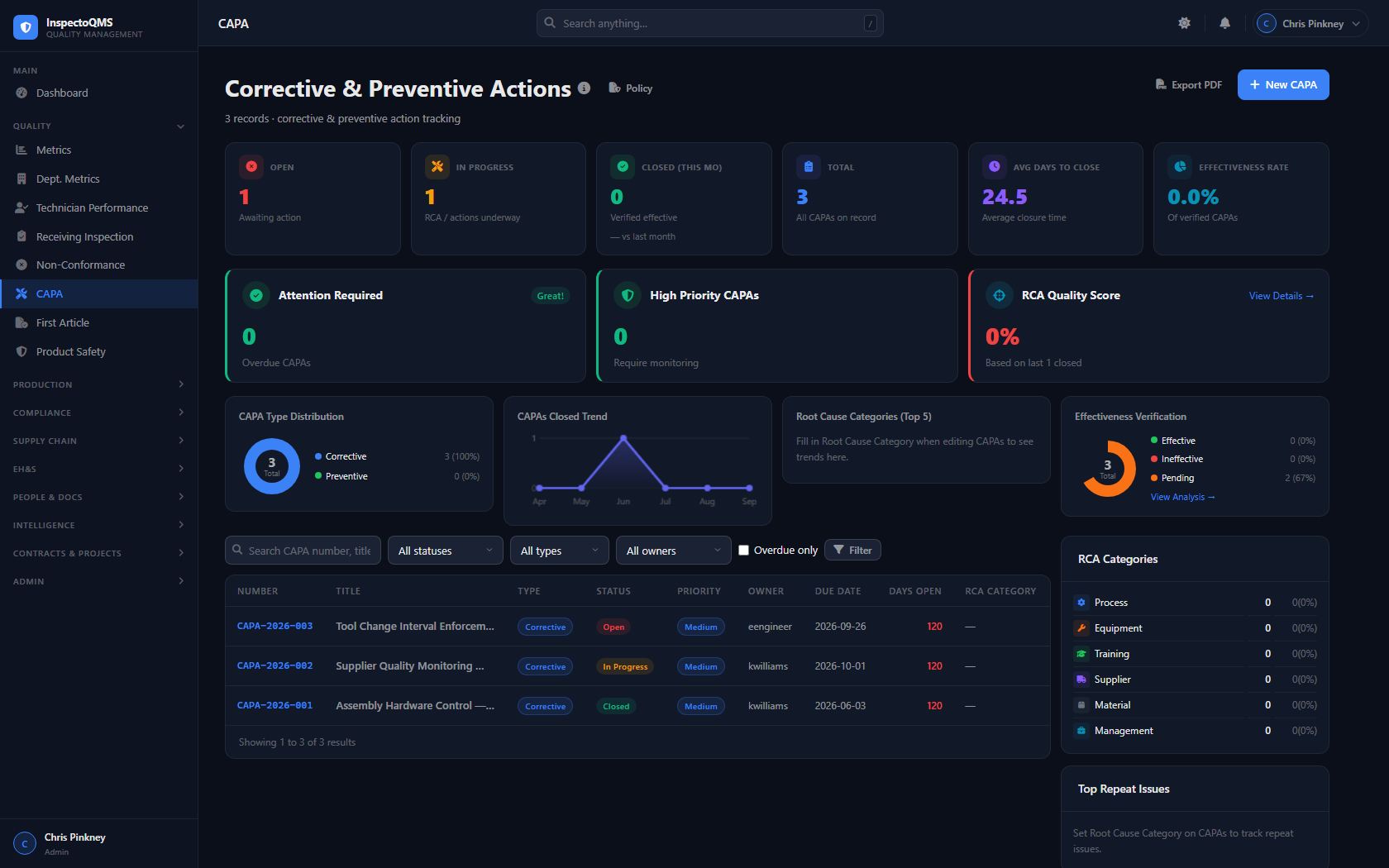
Task: Click the June peak point in trend chart
Action: (623, 437)
